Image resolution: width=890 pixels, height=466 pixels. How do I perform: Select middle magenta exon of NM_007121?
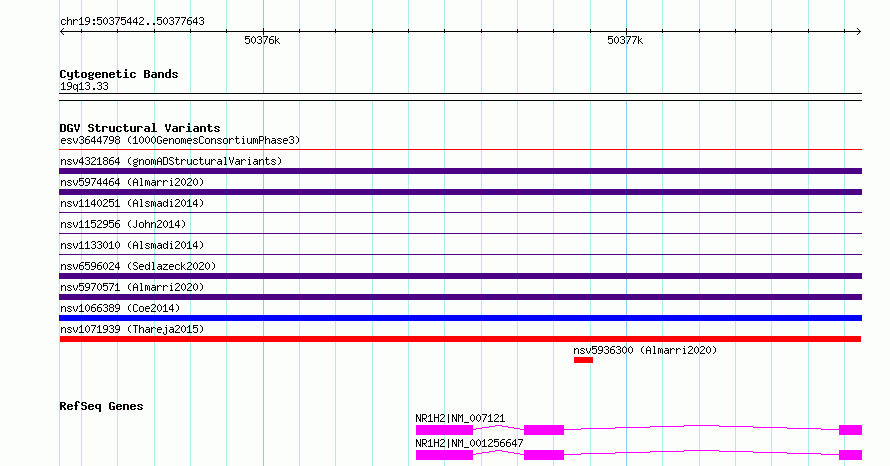(x=544, y=430)
